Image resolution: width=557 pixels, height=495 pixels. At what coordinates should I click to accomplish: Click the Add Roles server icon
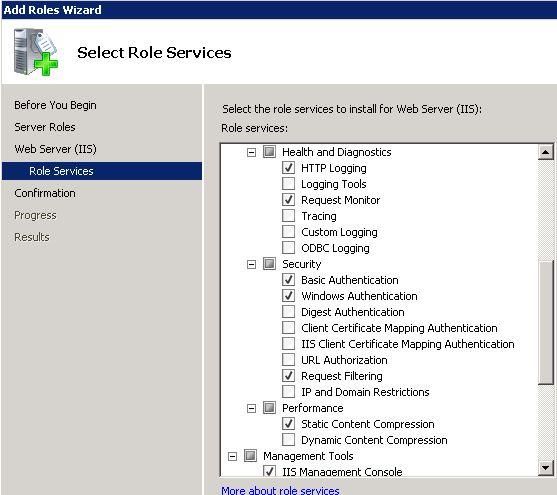[36, 52]
